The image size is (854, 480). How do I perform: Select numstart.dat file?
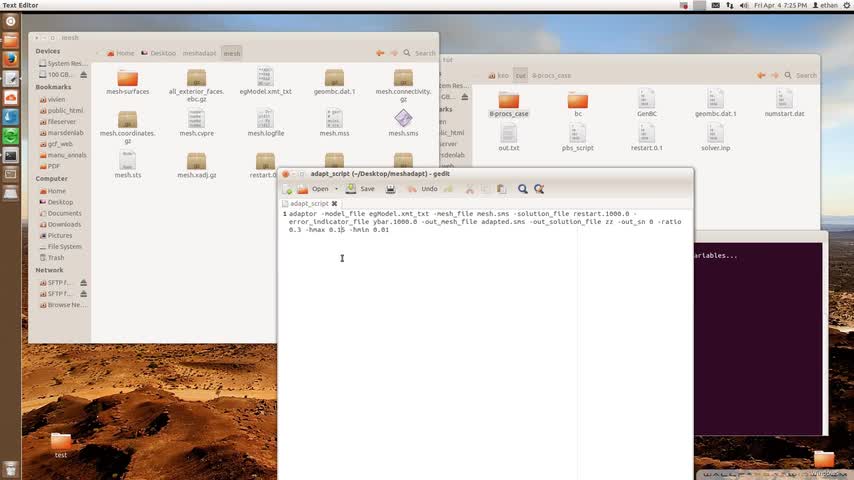[784, 103]
